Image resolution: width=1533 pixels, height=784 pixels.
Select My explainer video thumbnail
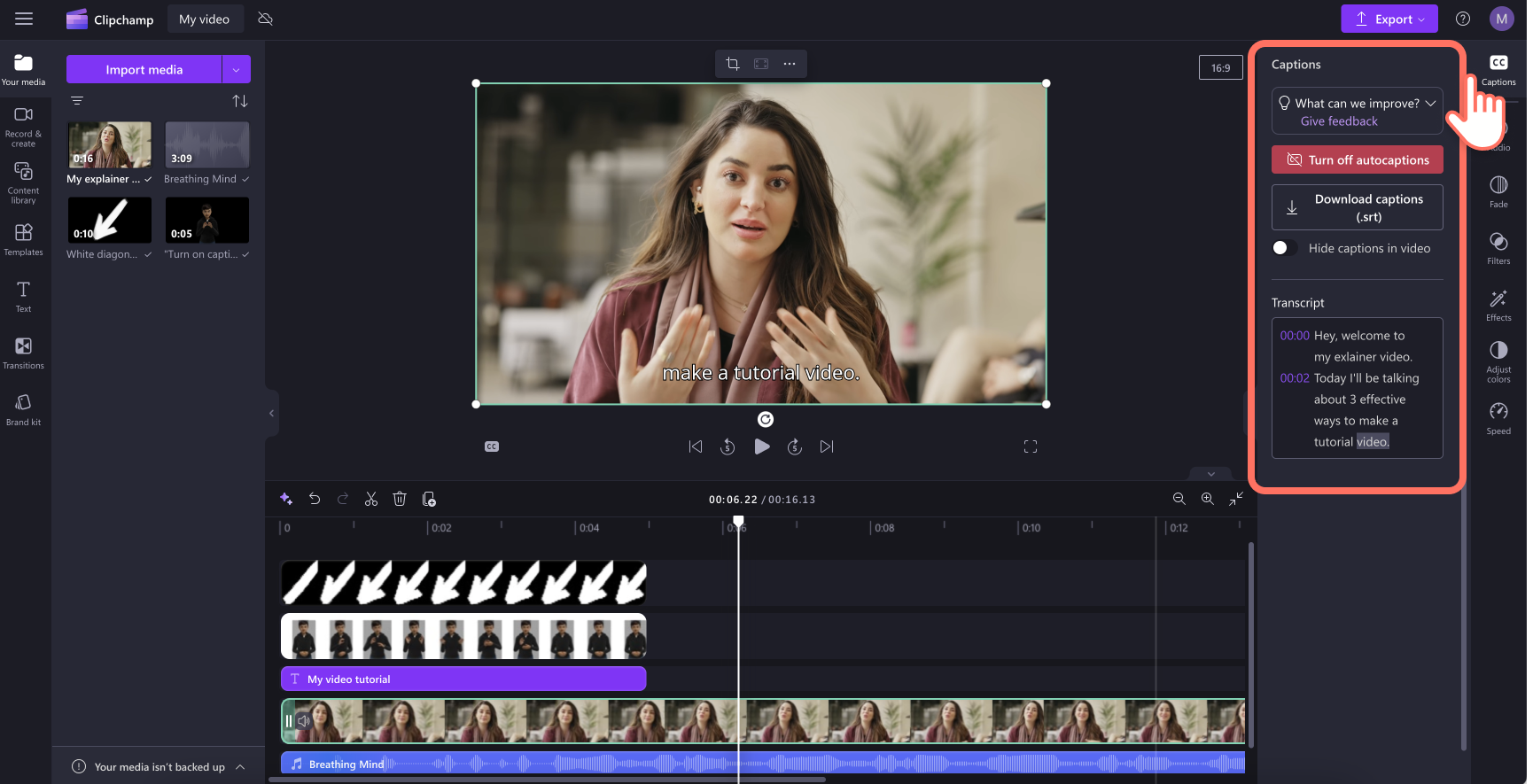click(x=110, y=144)
